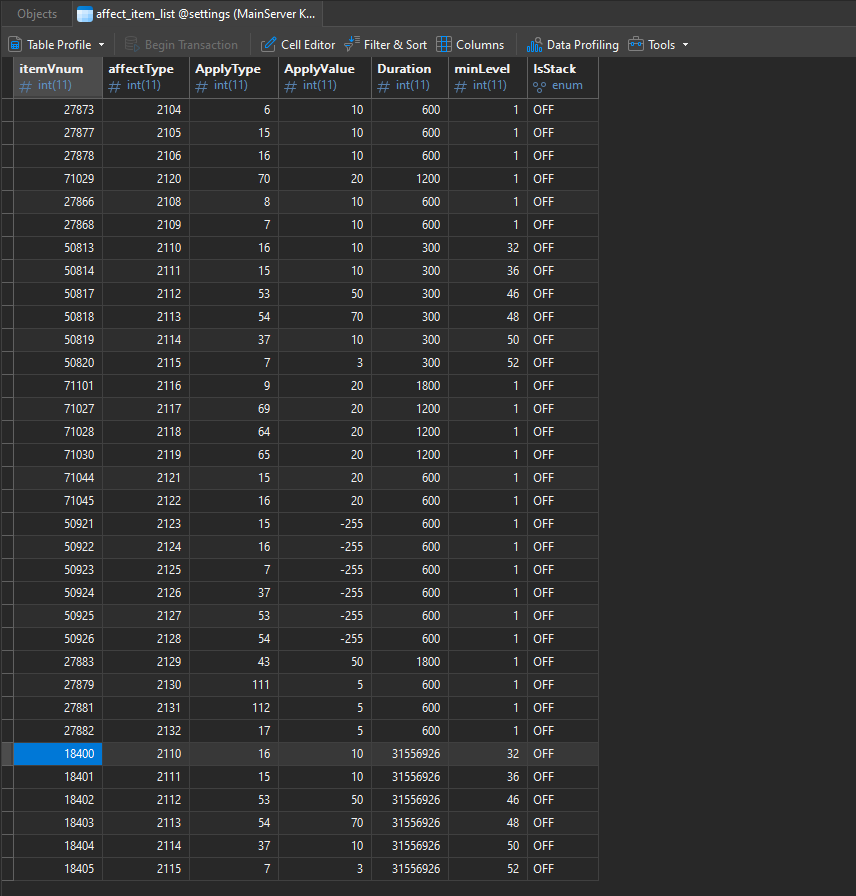
Task: Click itemVnum cell 27873
Action: click(58, 110)
